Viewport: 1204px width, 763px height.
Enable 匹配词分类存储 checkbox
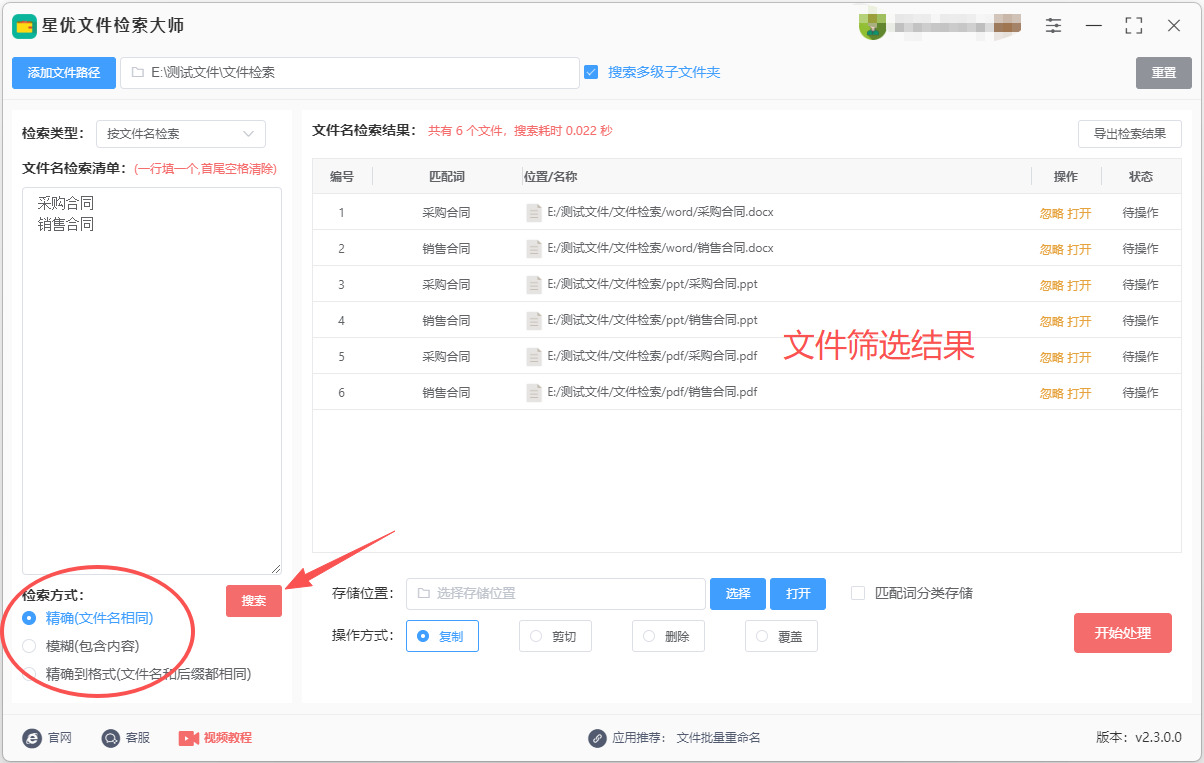[858, 593]
